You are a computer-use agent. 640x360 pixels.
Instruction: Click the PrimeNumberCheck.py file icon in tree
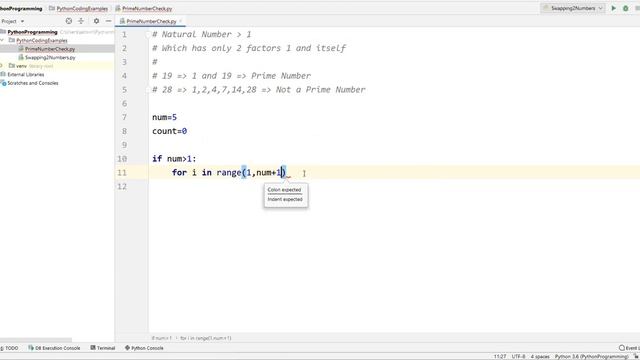click(21, 49)
